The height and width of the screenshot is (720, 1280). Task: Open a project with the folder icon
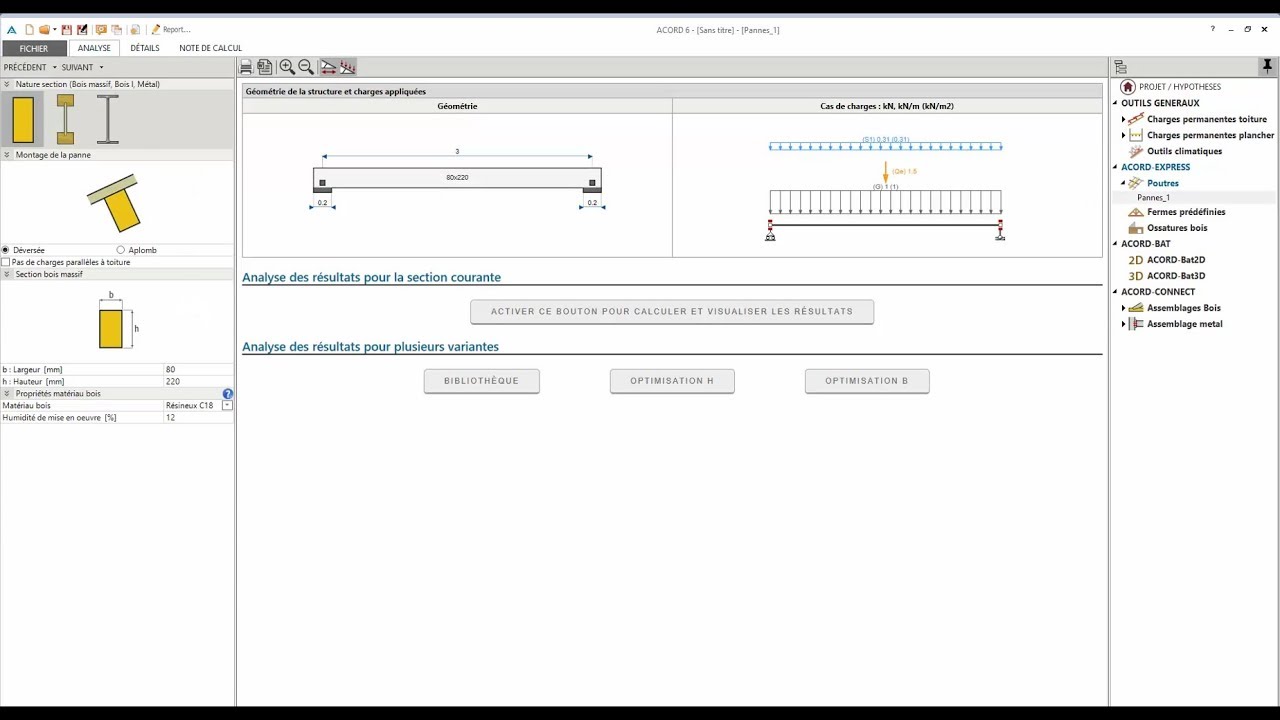pyautogui.click(x=44, y=30)
